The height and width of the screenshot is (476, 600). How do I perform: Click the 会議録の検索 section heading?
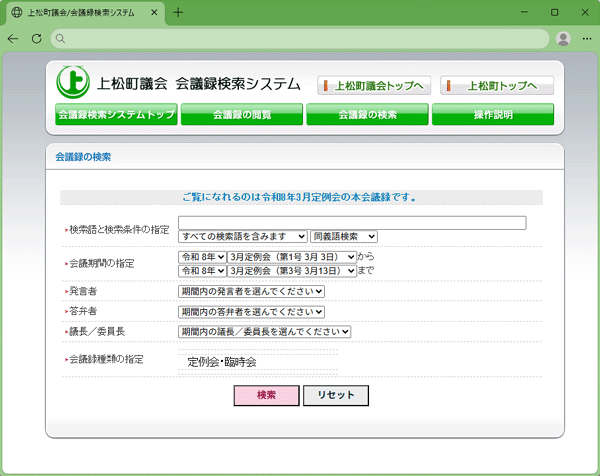click(83, 157)
